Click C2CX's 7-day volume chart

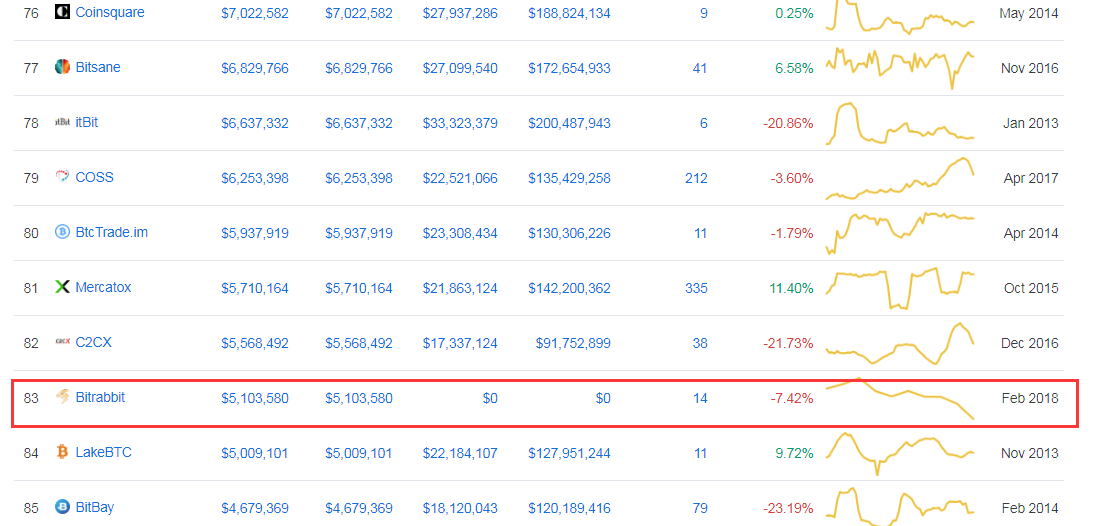(x=900, y=343)
